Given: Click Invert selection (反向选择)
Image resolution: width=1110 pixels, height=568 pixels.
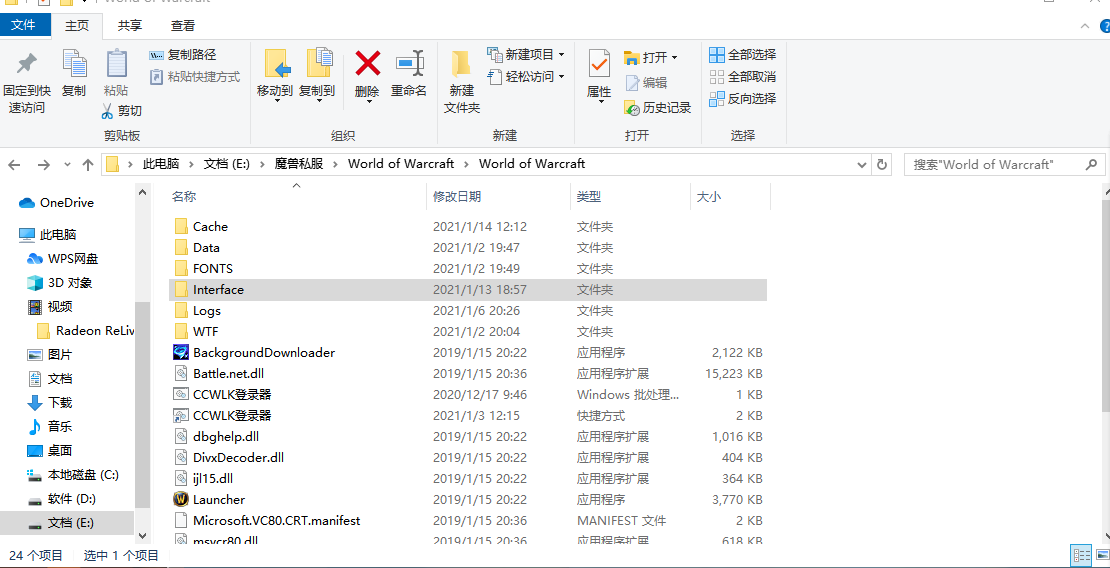Looking at the screenshot, I should [x=742, y=98].
